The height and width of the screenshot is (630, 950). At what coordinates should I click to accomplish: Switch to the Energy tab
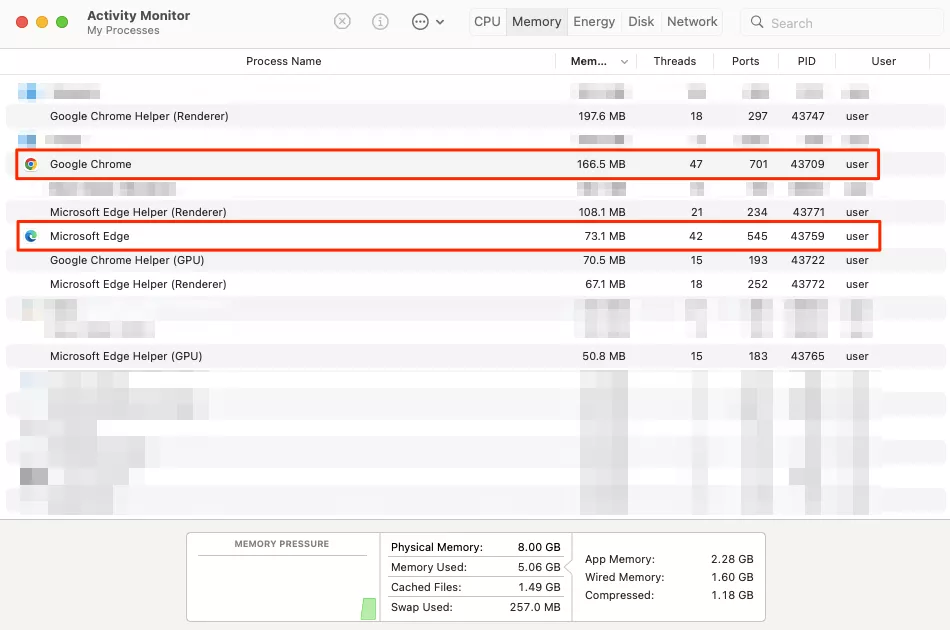[x=594, y=21]
